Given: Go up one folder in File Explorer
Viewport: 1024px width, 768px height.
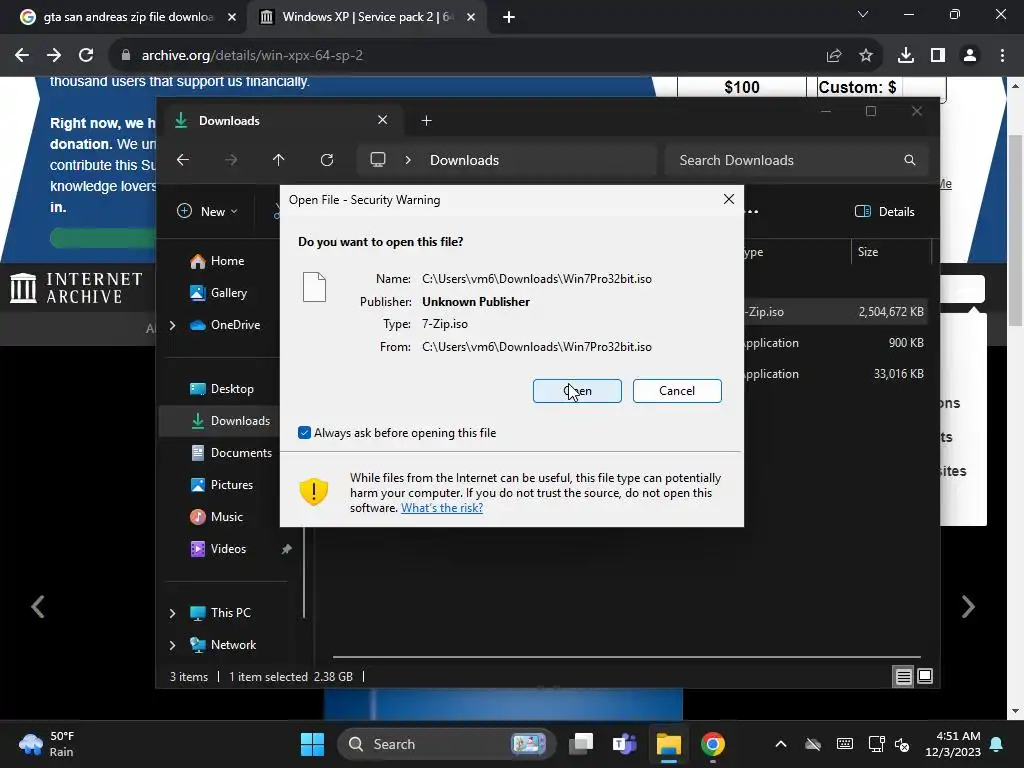Looking at the screenshot, I should point(278,160).
